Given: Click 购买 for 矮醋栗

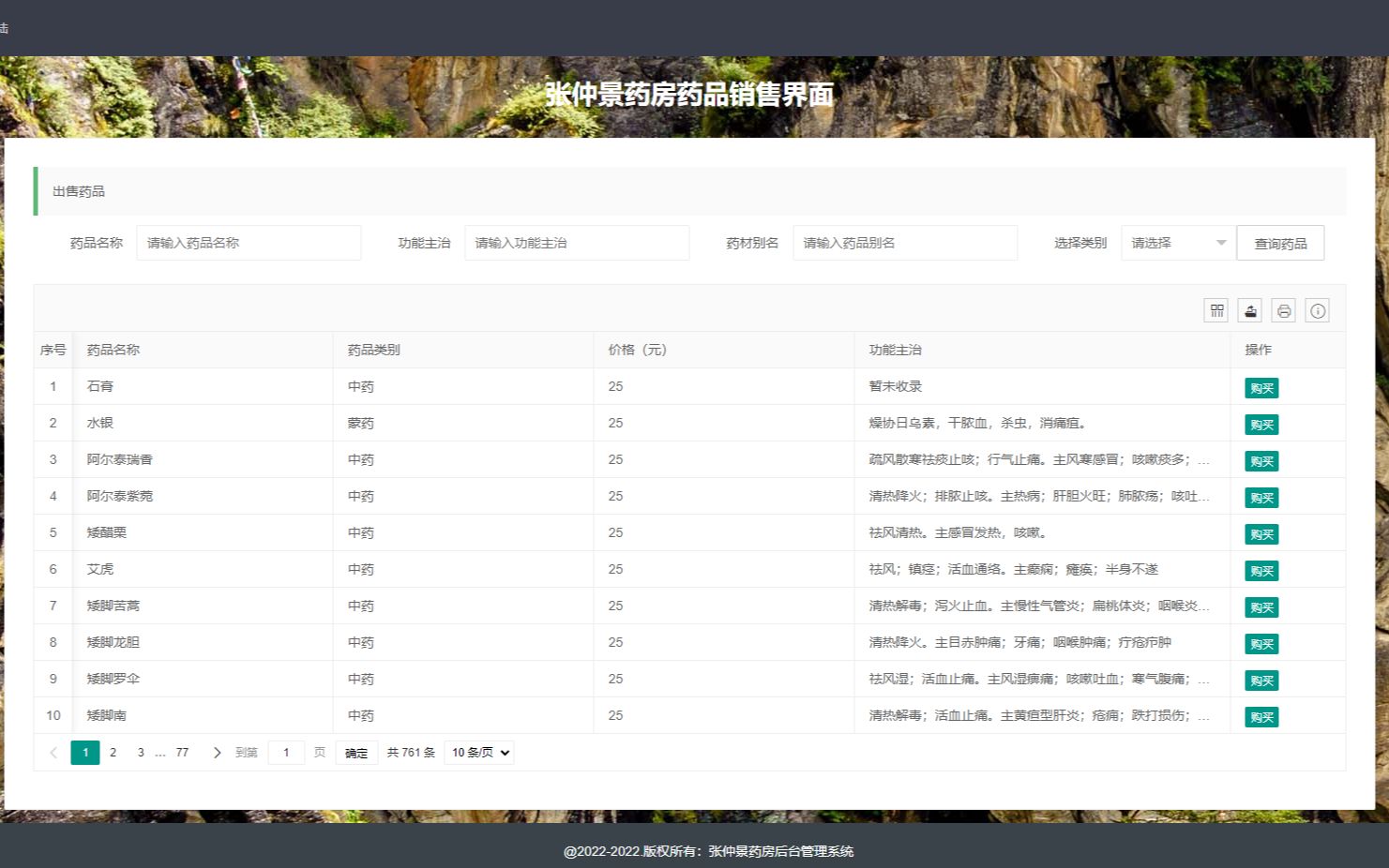Looking at the screenshot, I should click(1261, 534).
